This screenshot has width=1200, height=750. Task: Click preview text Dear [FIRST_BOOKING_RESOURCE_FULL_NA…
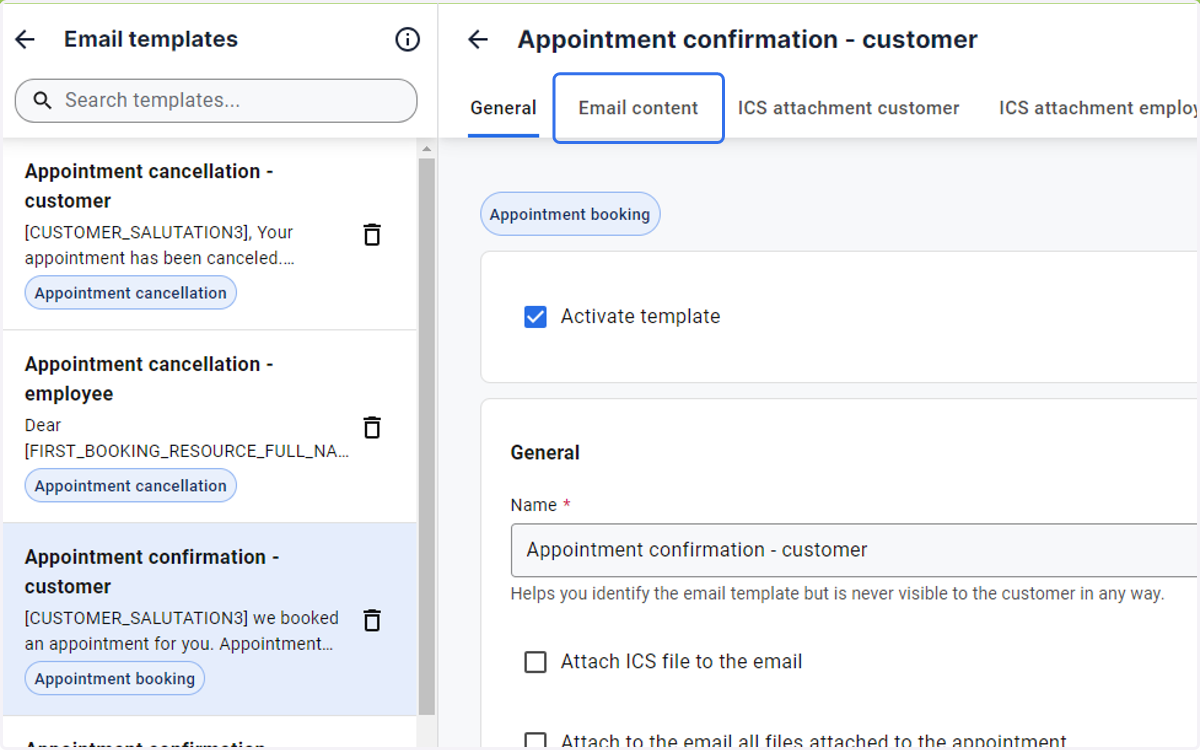coord(187,438)
